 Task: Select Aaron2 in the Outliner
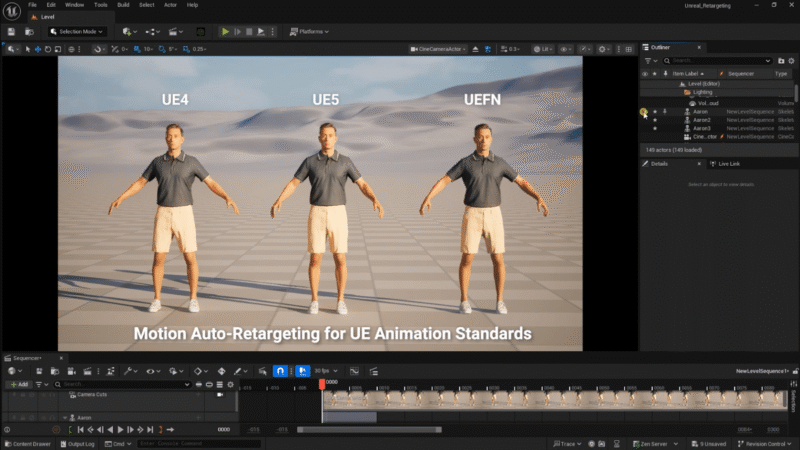702,120
